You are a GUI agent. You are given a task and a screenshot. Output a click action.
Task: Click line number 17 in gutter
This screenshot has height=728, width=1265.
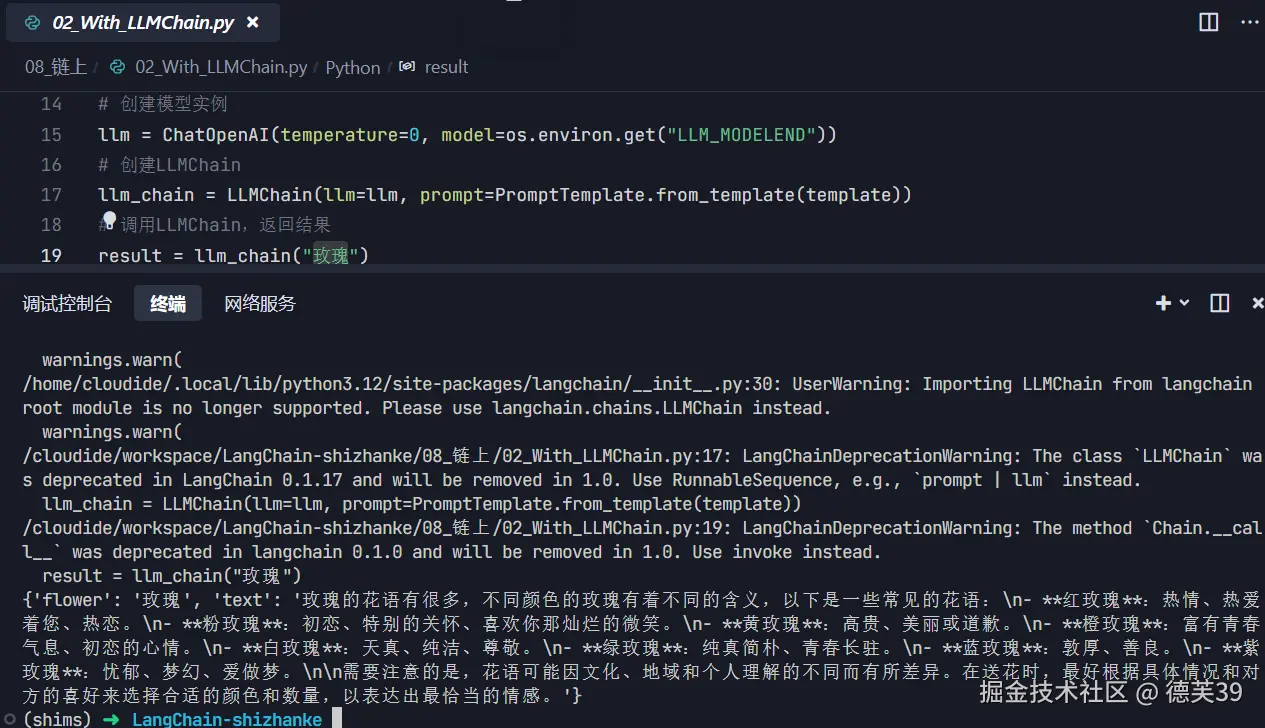click(x=51, y=194)
